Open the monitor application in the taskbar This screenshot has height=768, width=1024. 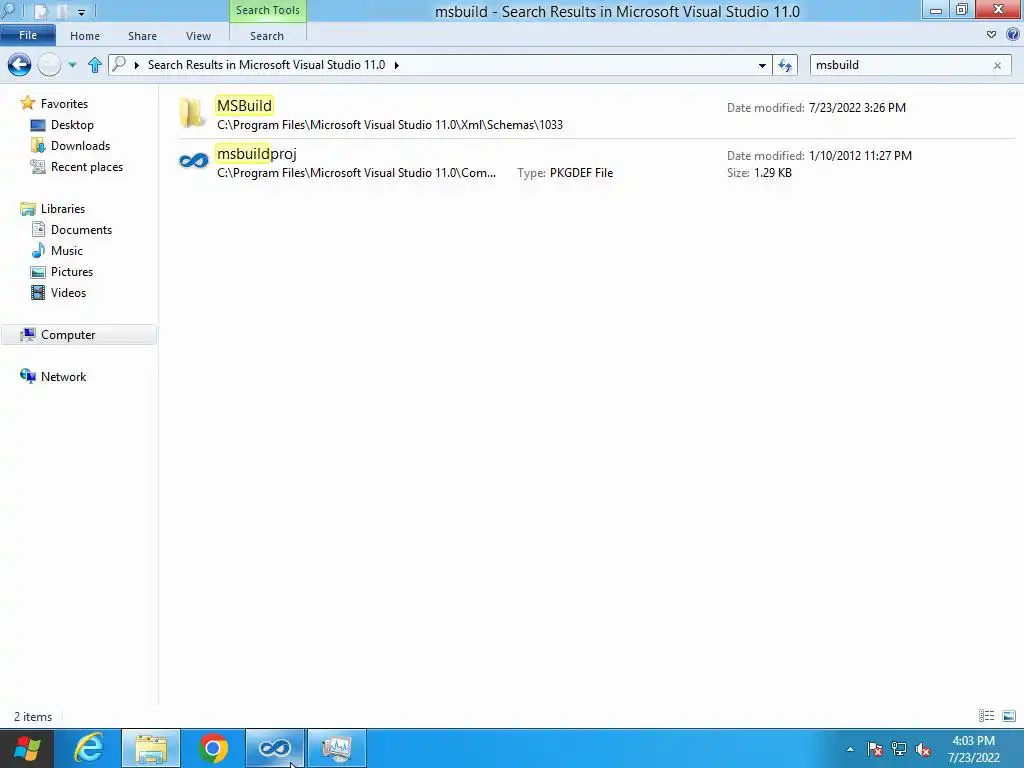[x=337, y=748]
